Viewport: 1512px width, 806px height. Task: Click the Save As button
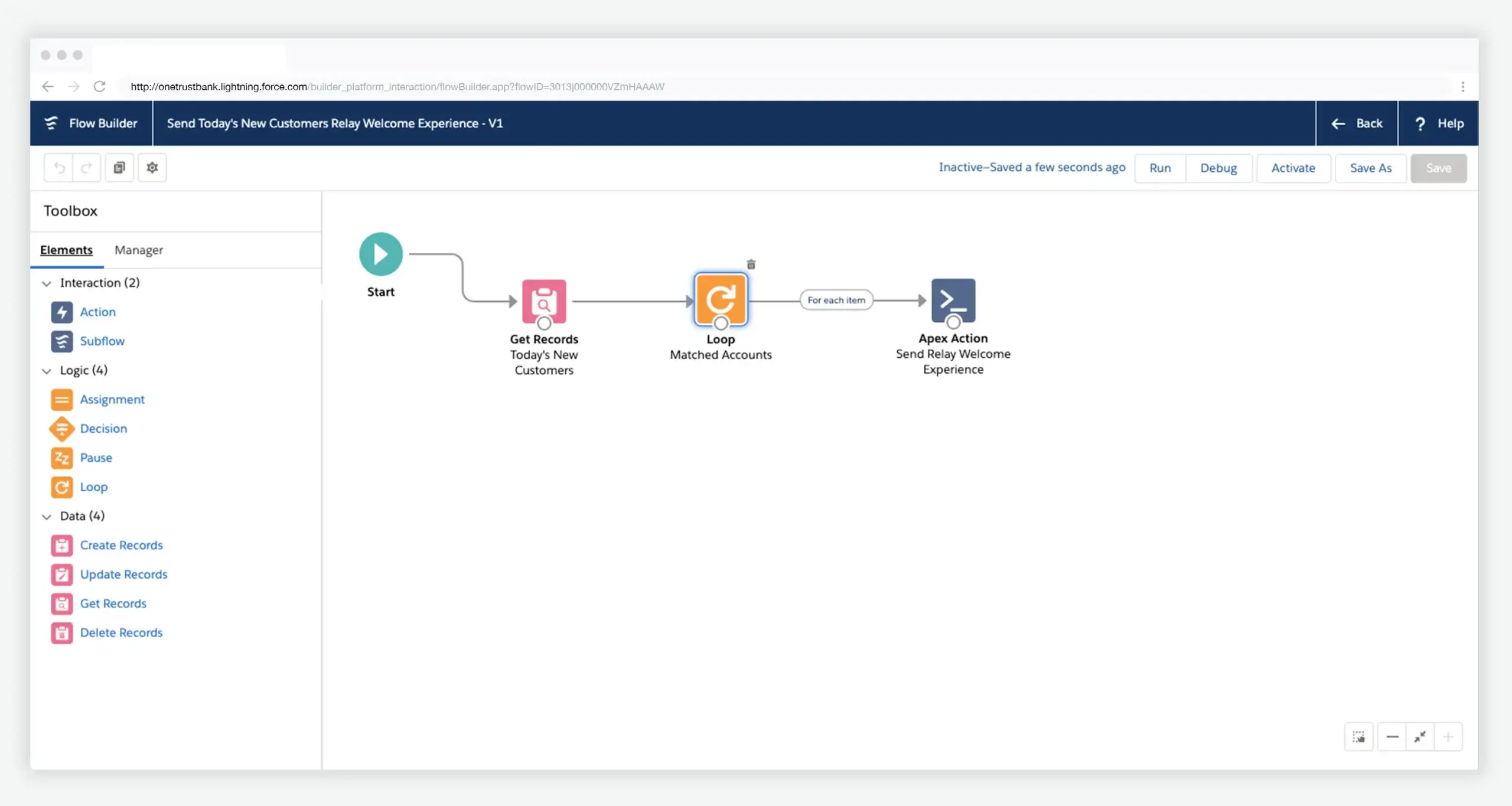tap(1371, 168)
